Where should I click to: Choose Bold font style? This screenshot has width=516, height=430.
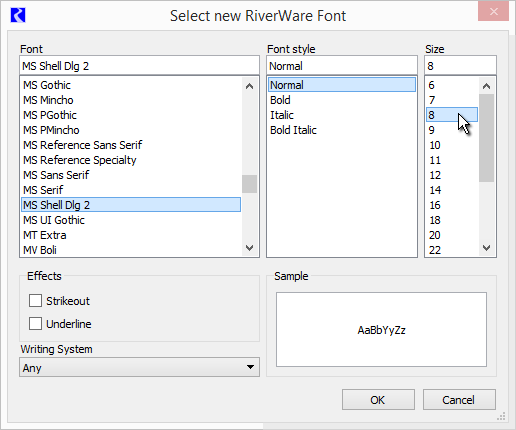point(342,100)
